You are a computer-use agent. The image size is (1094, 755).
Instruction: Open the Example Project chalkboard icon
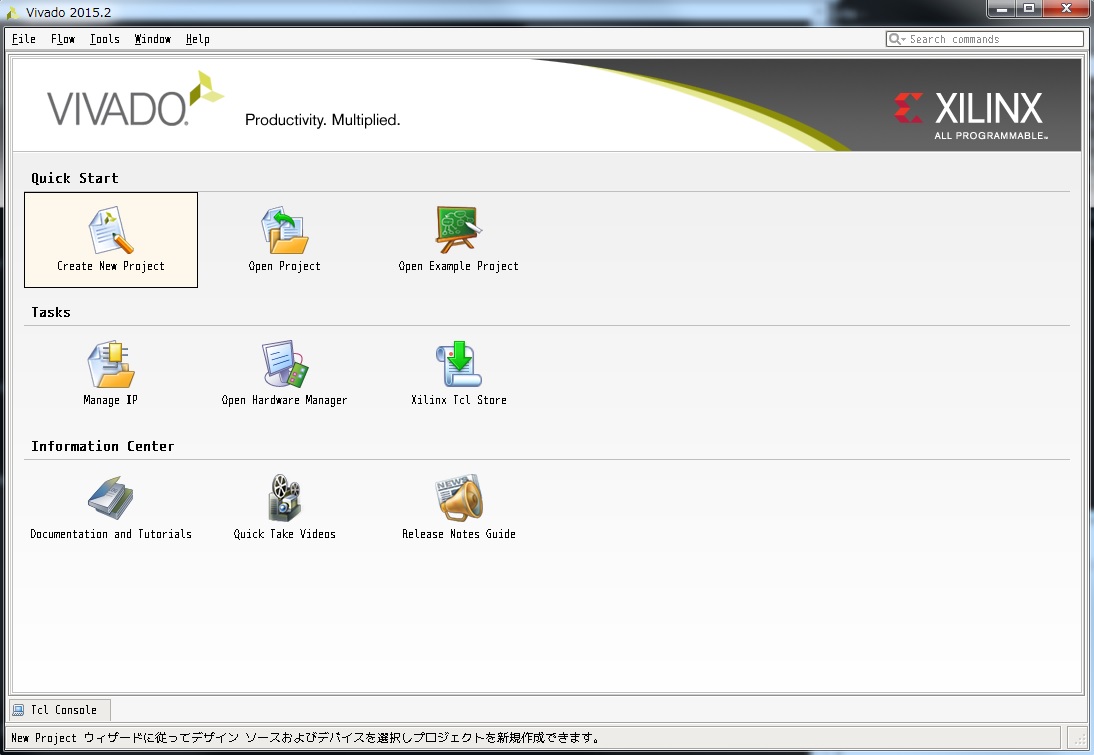pos(458,230)
